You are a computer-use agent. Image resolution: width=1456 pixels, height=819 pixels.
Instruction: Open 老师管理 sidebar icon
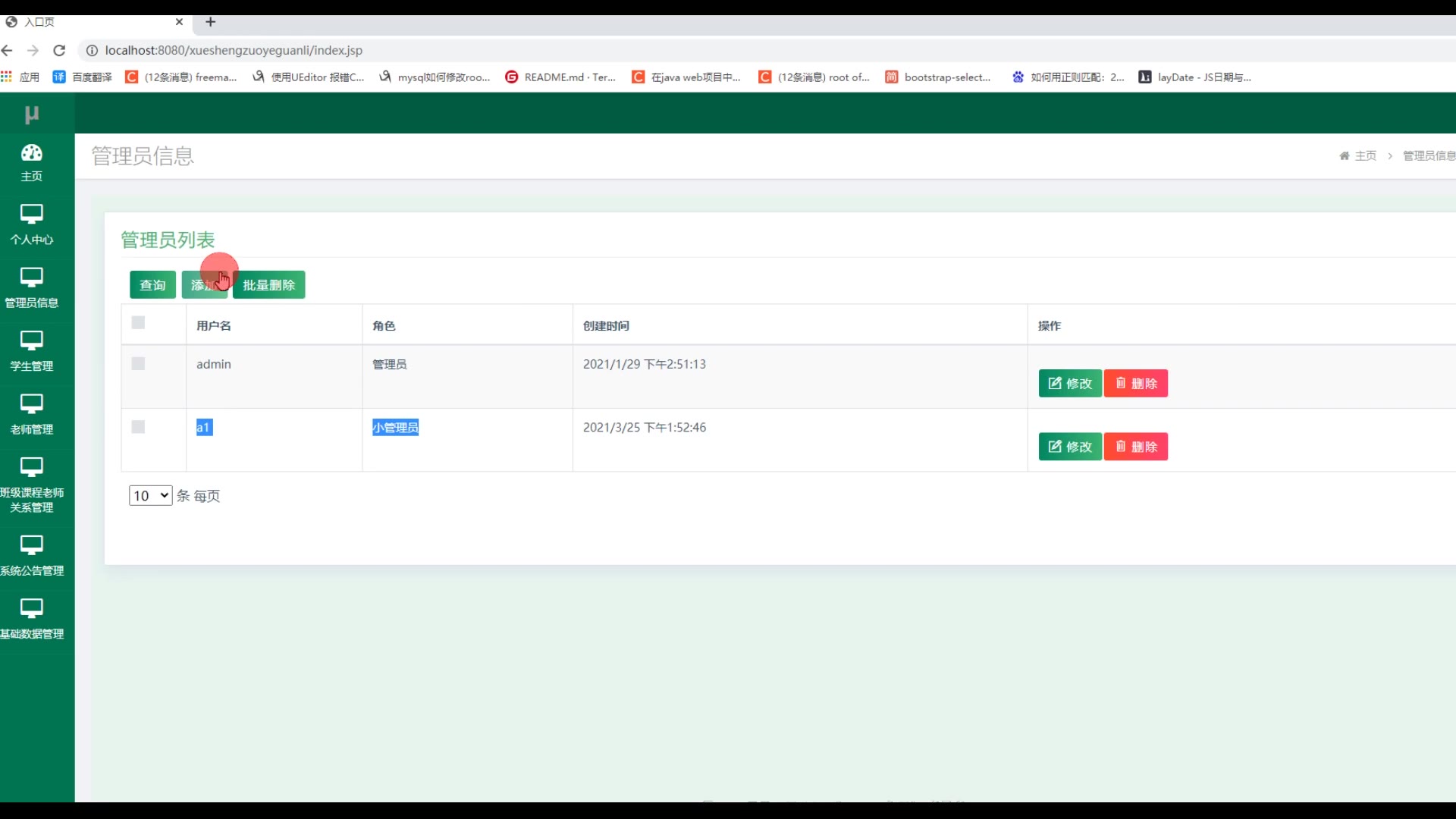tap(31, 403)
